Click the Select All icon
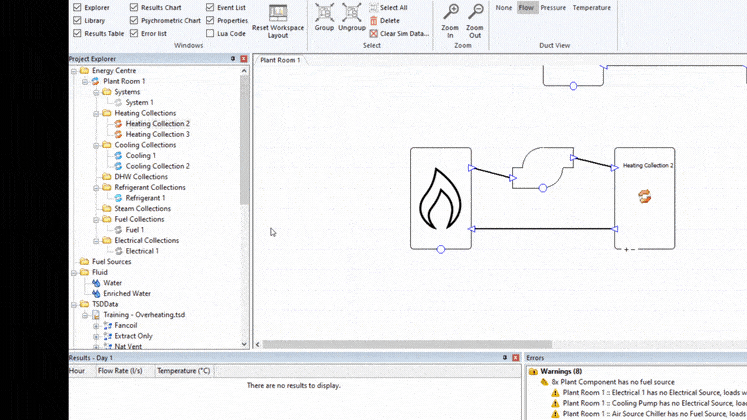The height and width of the screenshot is (420, 747). pyautogui.click(x=374, y=8)
